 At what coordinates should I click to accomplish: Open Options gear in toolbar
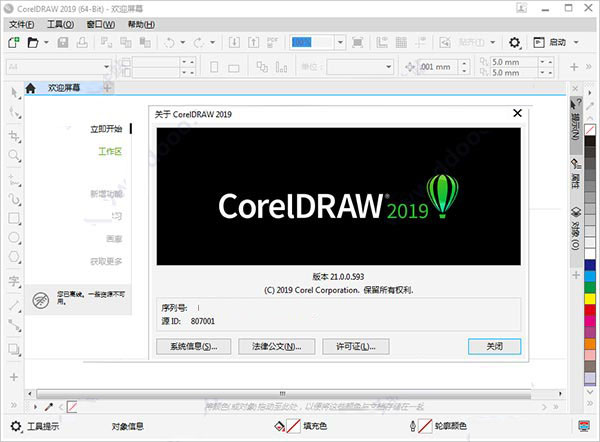pyautogui.click(x=515, y=42)
